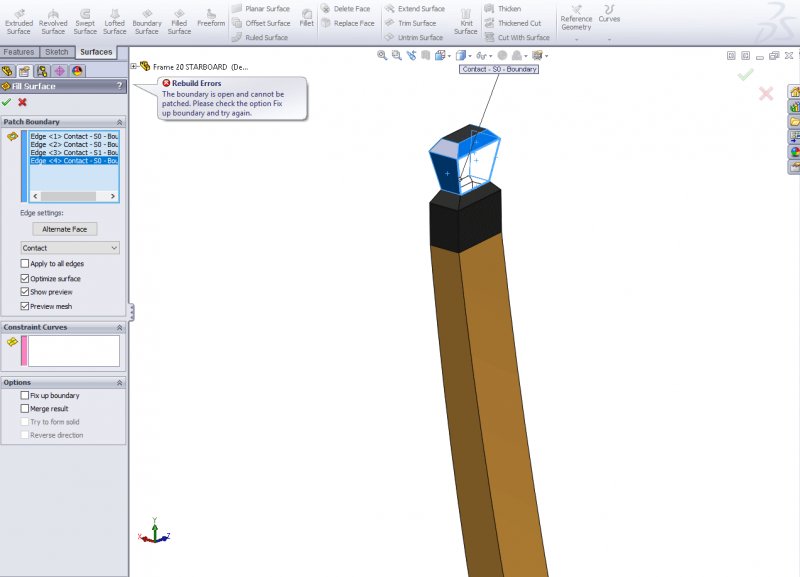Select Edge <2> in Patch Boundary list
Screen dimensions: 800x577
tap(74, 144)
